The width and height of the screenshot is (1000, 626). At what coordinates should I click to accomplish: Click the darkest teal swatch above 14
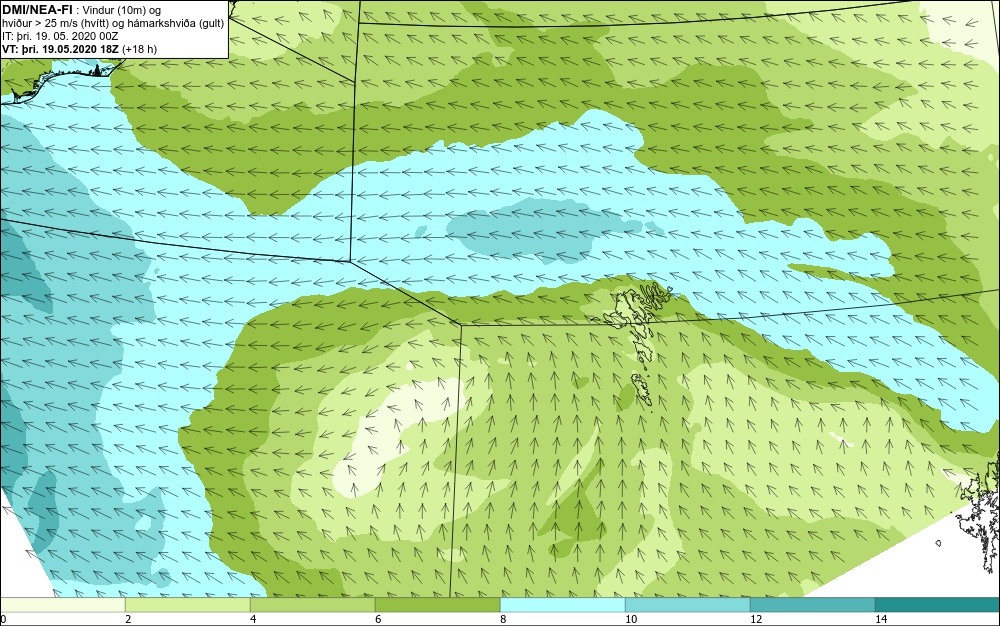(938, 605)
